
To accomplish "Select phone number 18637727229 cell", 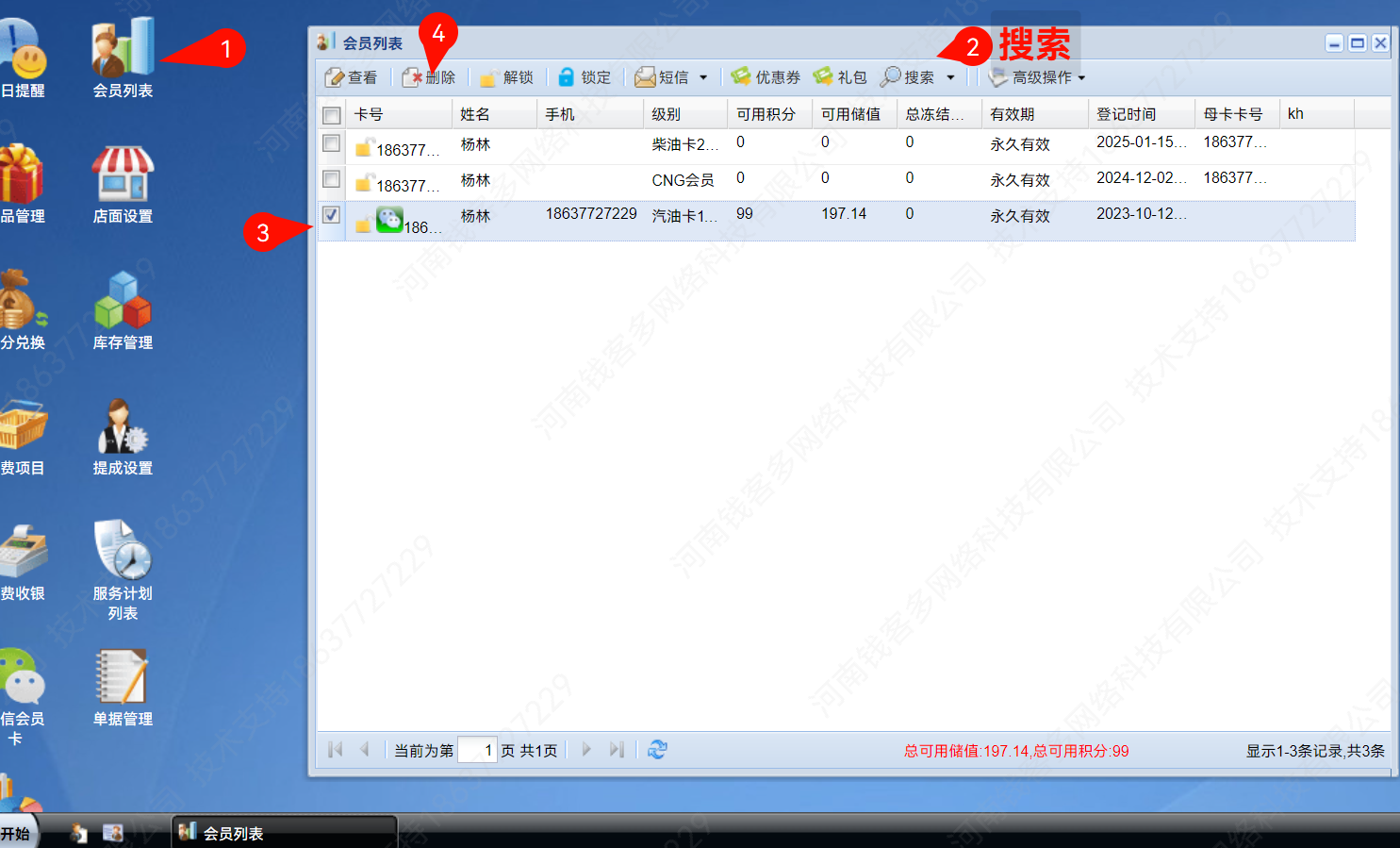I will pos(591,214).
